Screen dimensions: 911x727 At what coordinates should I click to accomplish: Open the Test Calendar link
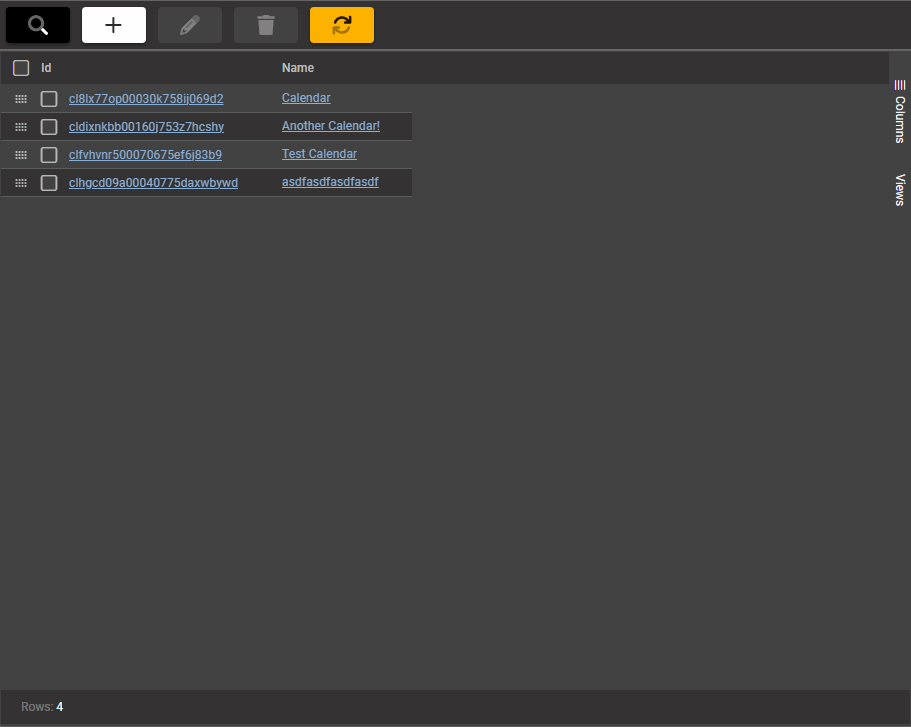(319, 153)
